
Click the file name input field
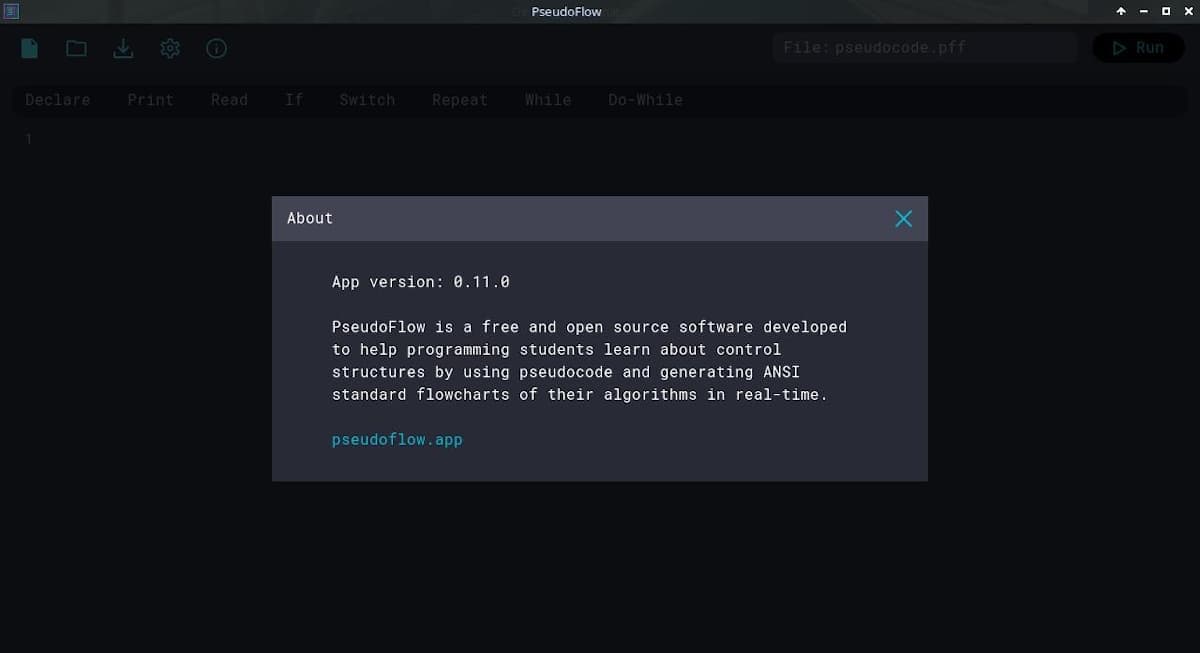(x=924, y=47)
